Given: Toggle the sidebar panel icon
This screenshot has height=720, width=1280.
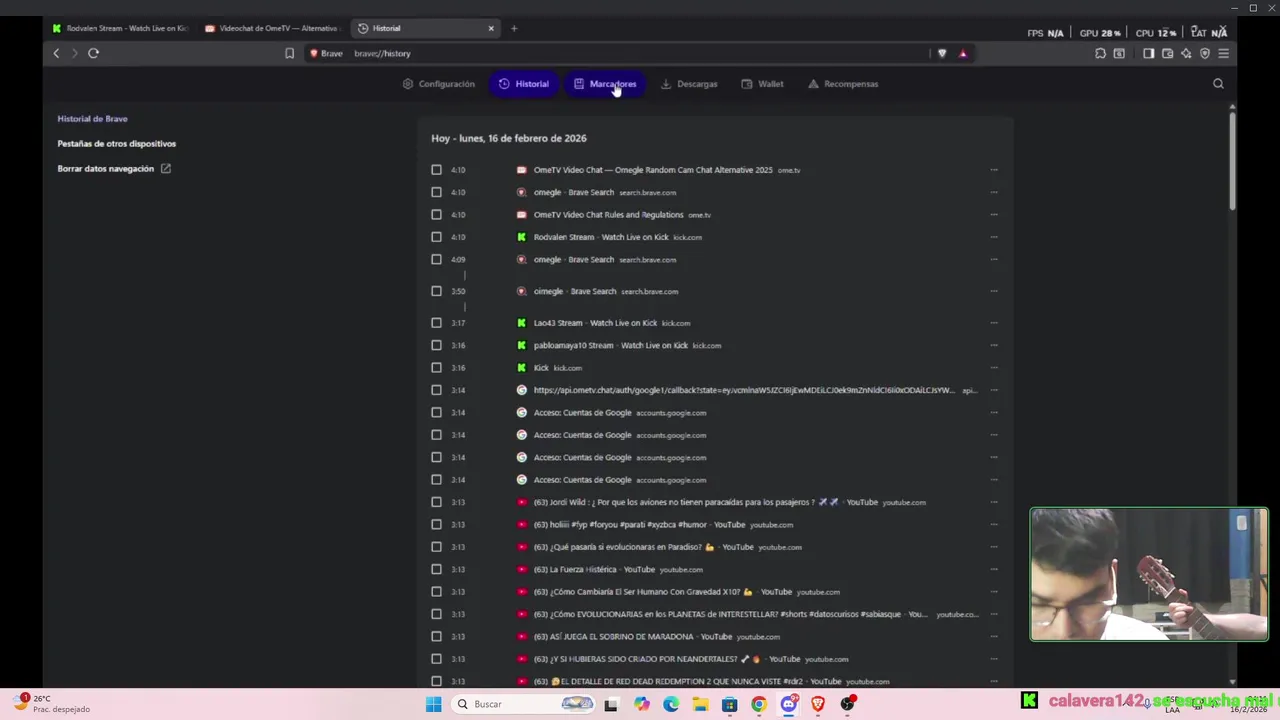Looking at the screenshot, I should [x=1148, y=53].
